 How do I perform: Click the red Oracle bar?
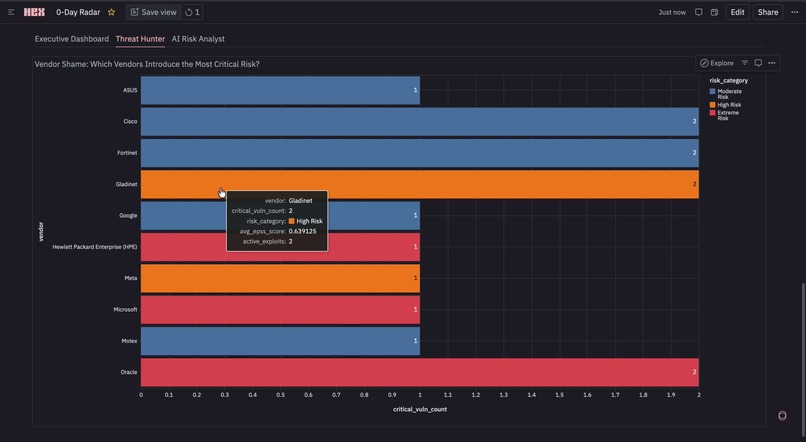(x=419, y=372)
